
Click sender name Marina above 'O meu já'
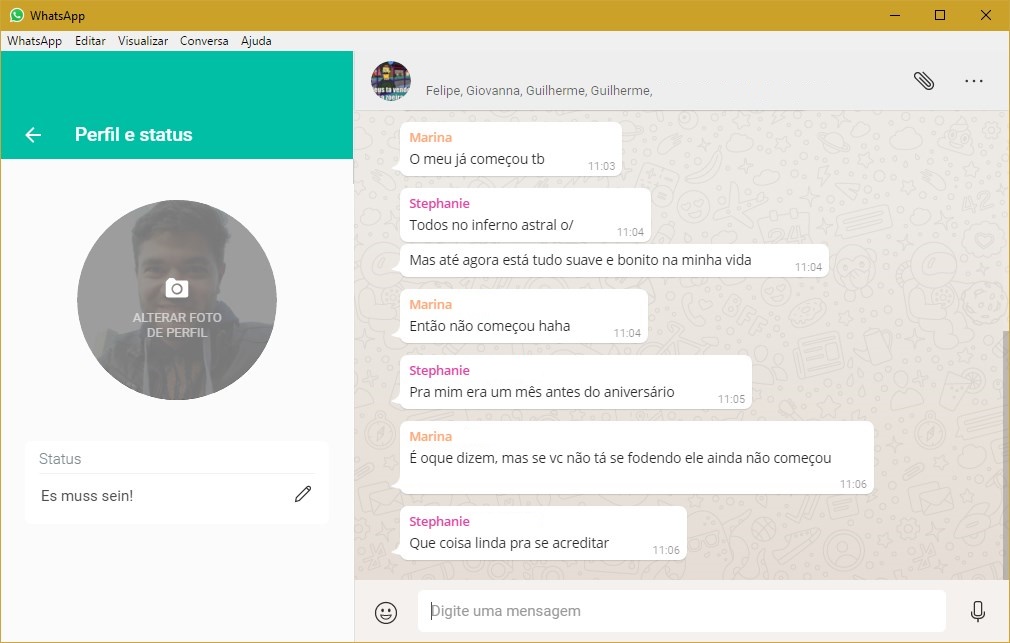(x=430, y=137)
